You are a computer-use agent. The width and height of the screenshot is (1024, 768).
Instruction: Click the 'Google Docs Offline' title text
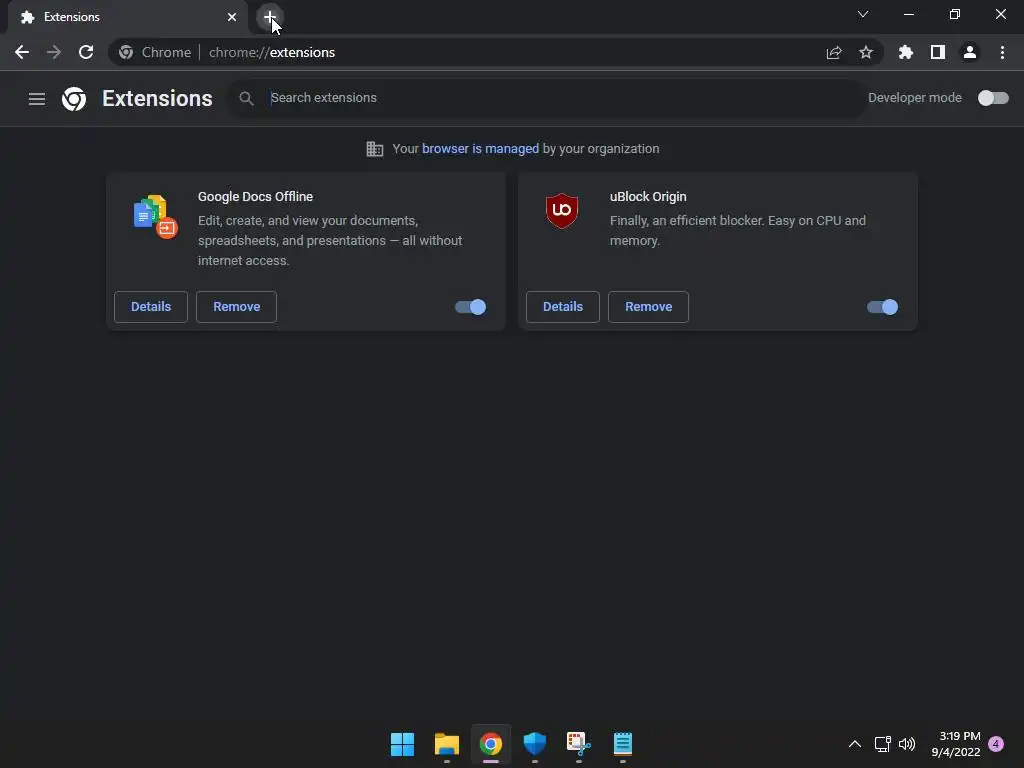click(x=255, y=197)
